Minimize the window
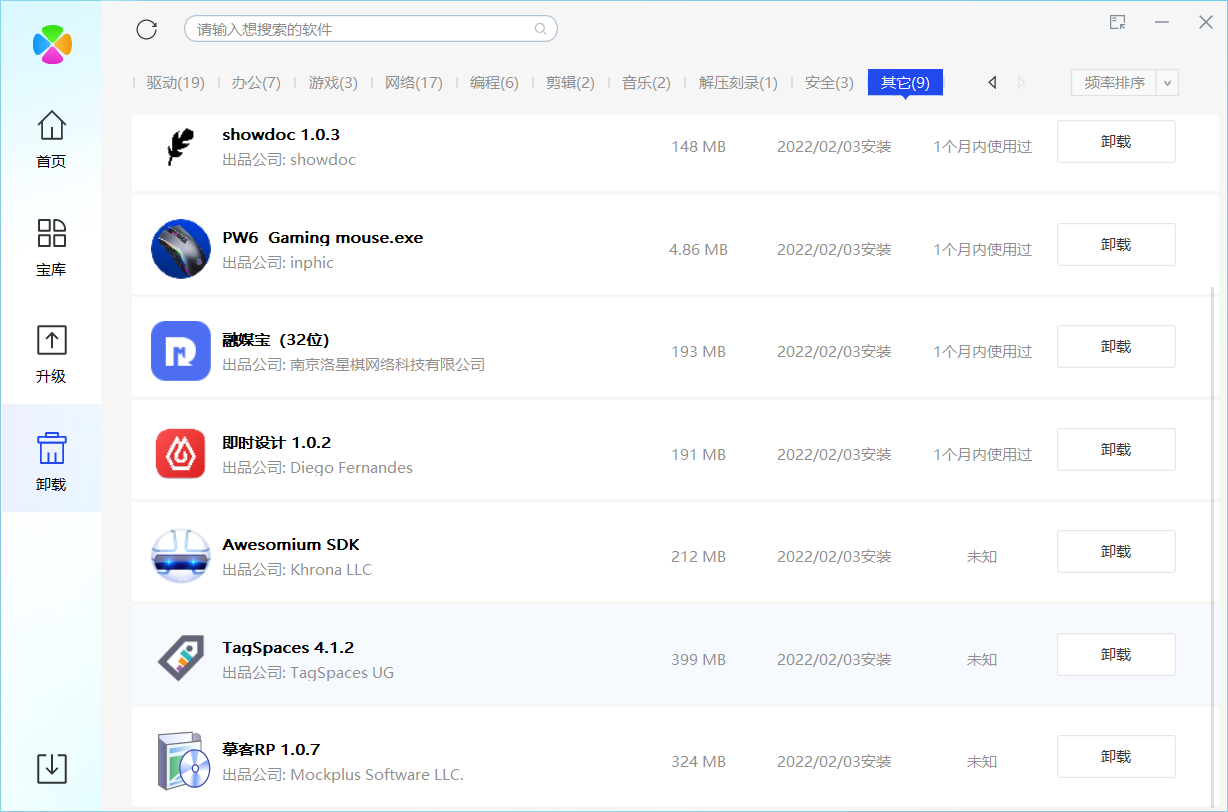Image resolution: width=1228 pixels, height=812 pixels. tap(1162, 22)
